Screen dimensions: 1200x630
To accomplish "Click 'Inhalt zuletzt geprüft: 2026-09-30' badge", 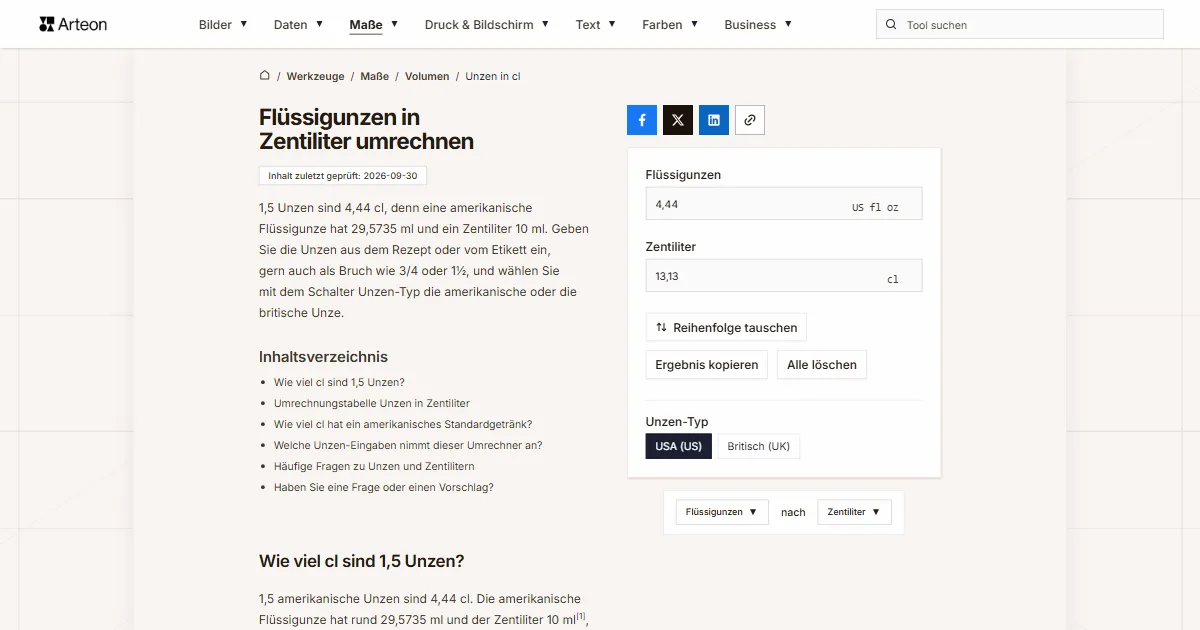I will [343, 175].
